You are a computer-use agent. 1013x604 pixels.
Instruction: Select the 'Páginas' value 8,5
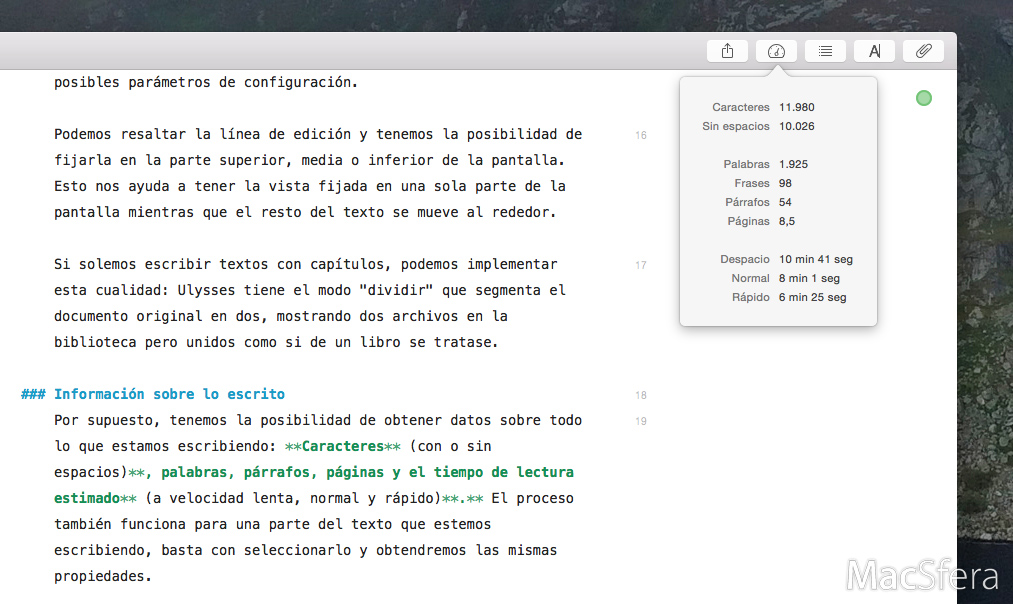787,221
